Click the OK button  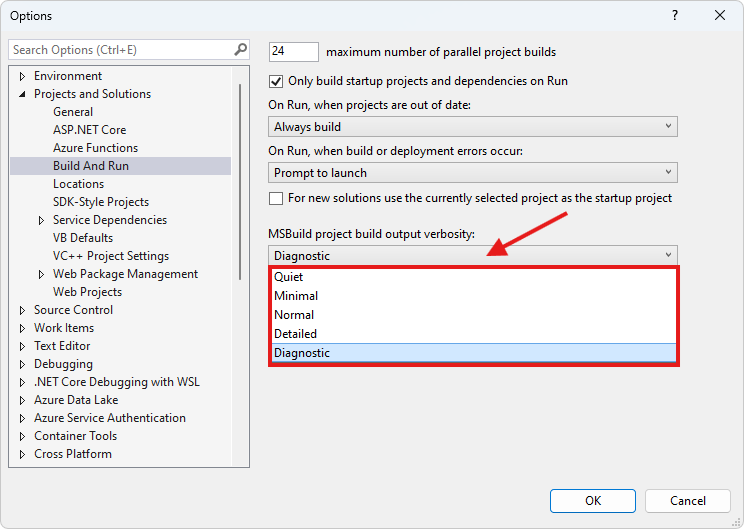593,501
